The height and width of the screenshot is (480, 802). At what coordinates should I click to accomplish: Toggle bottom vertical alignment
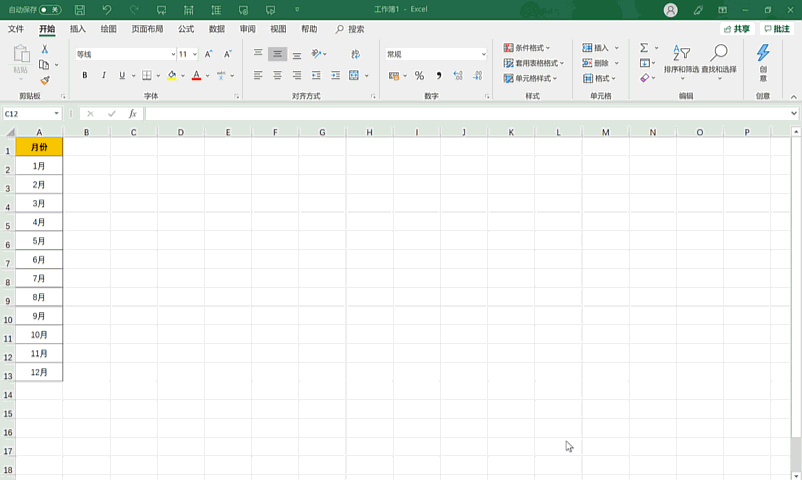tap(297, 54)
